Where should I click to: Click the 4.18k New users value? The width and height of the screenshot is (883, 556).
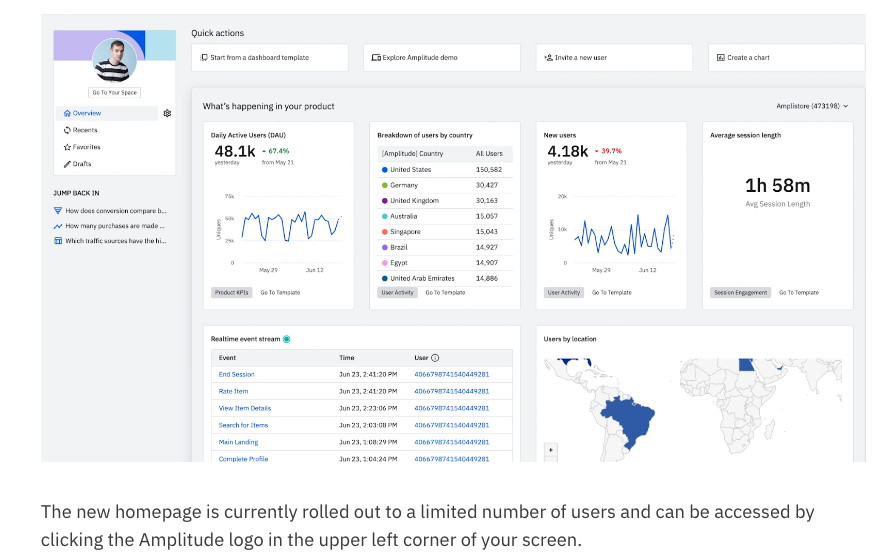coord(568,151)
